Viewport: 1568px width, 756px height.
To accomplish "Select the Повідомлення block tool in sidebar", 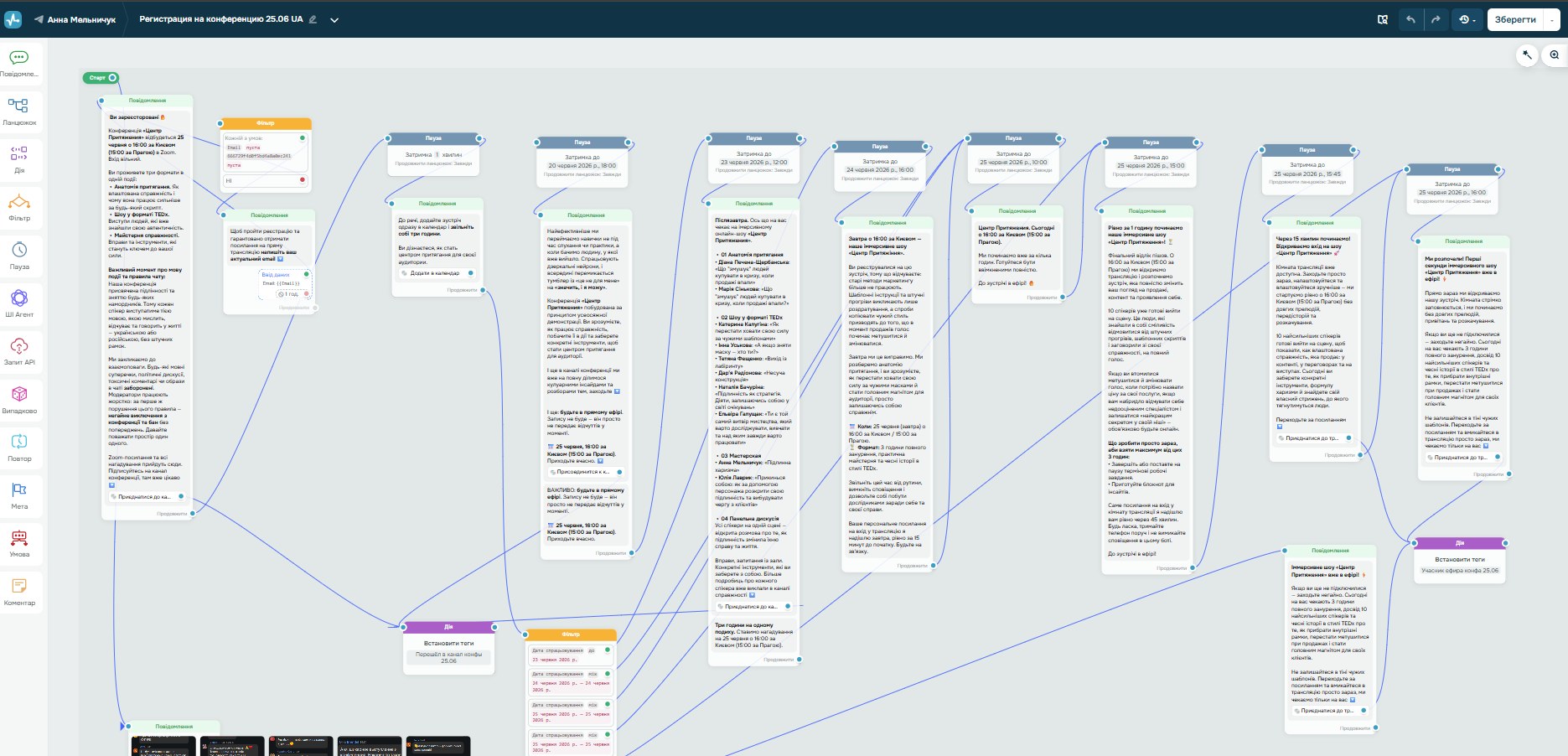I will click(x=19, y=63).
